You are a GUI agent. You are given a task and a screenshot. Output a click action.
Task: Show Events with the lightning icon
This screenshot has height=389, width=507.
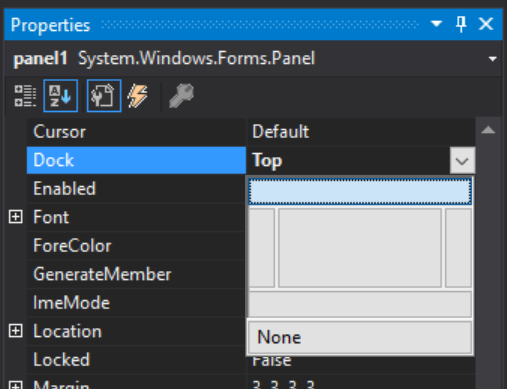(138, 96)
